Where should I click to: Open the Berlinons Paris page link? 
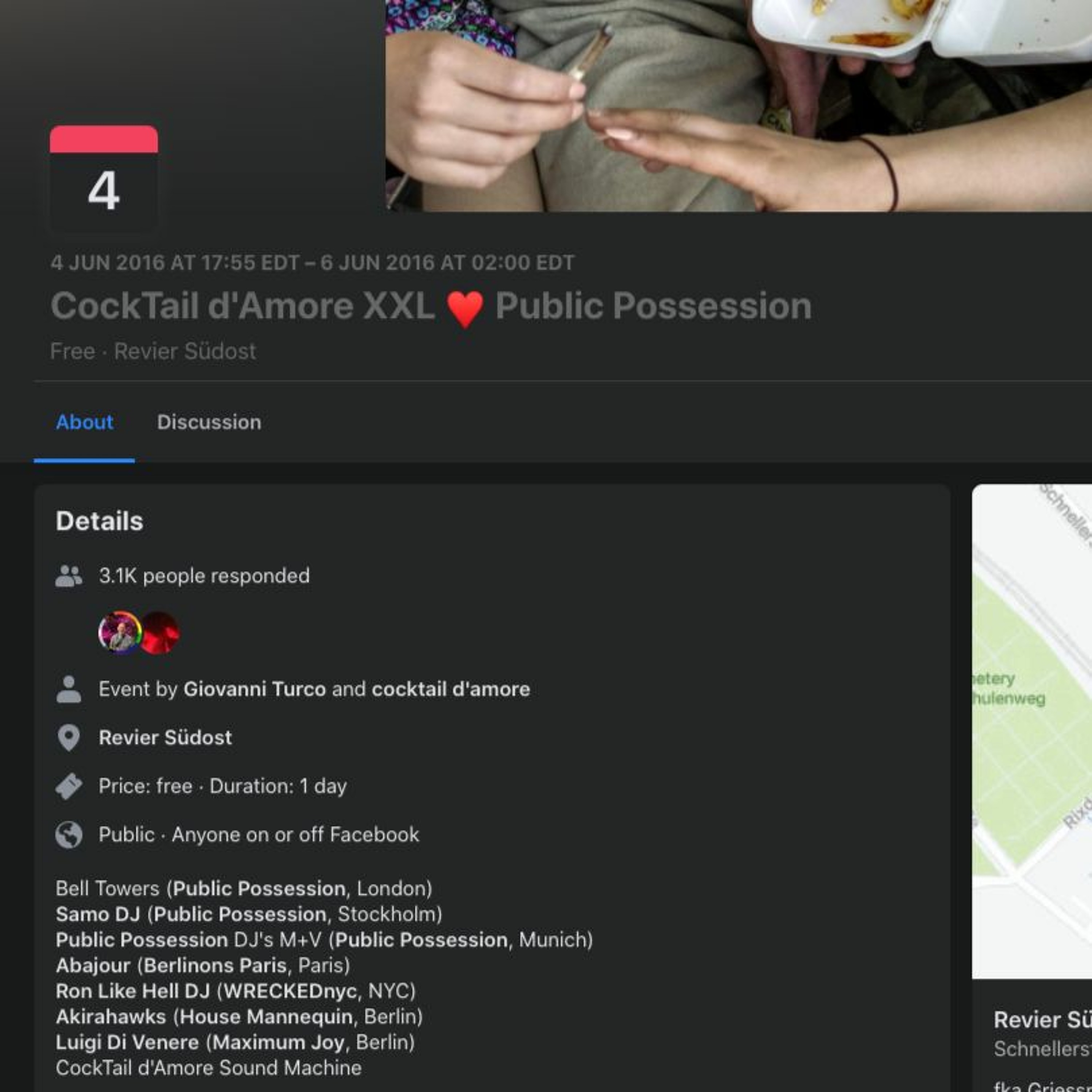tap(215, 965)
